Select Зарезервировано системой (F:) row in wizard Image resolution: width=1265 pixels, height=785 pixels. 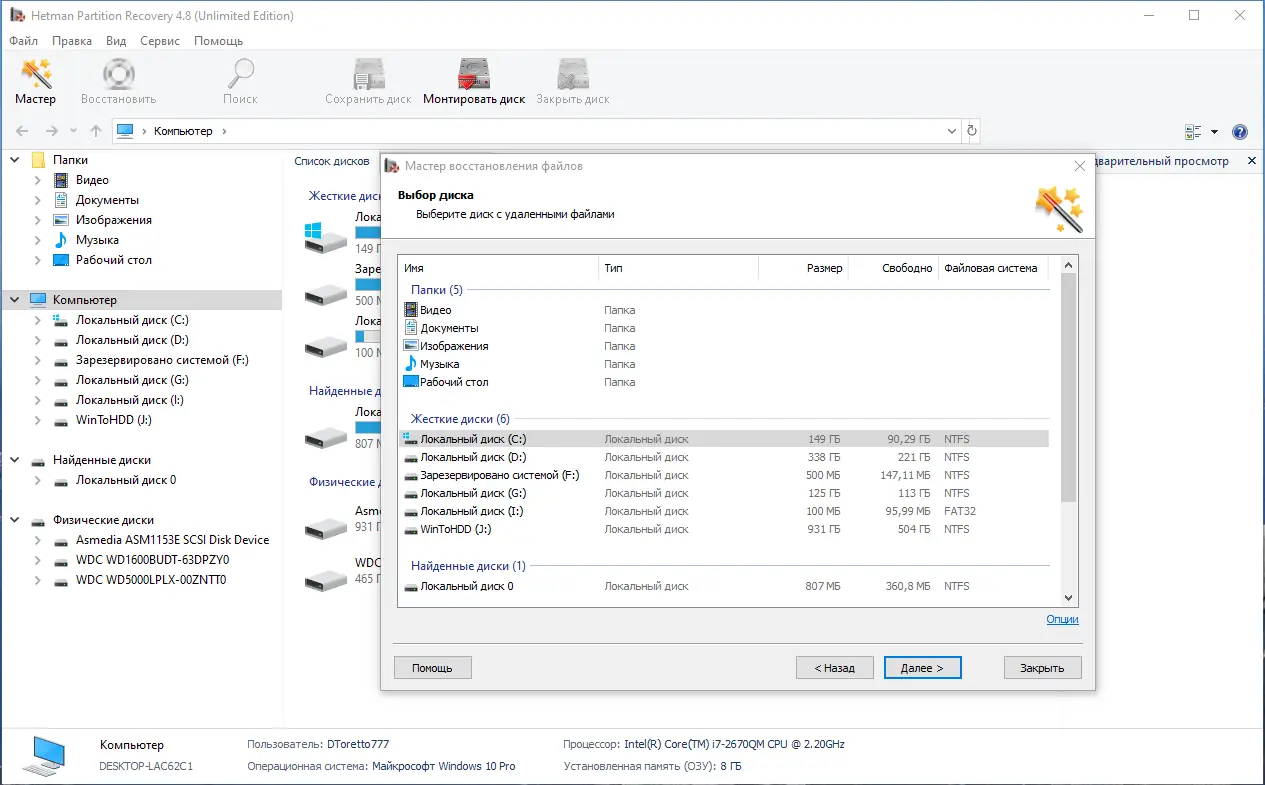coord(724,475)
